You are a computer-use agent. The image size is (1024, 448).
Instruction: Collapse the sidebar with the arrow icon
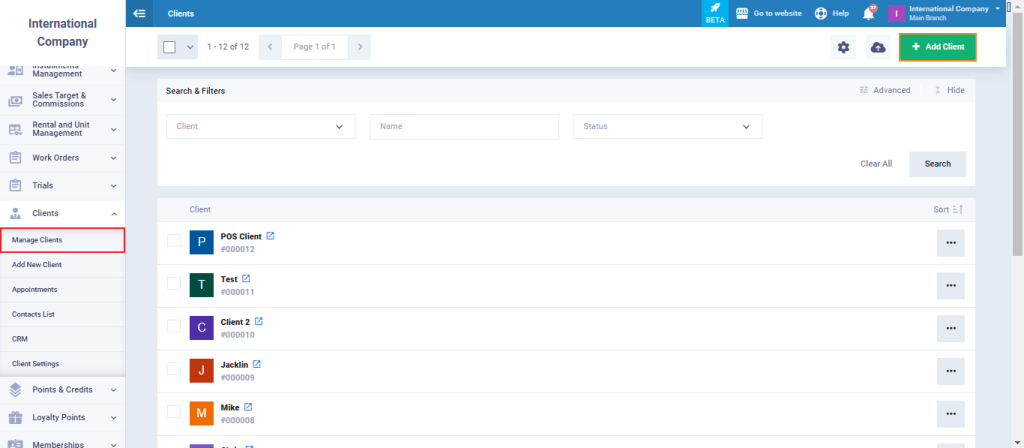point(139,13)
